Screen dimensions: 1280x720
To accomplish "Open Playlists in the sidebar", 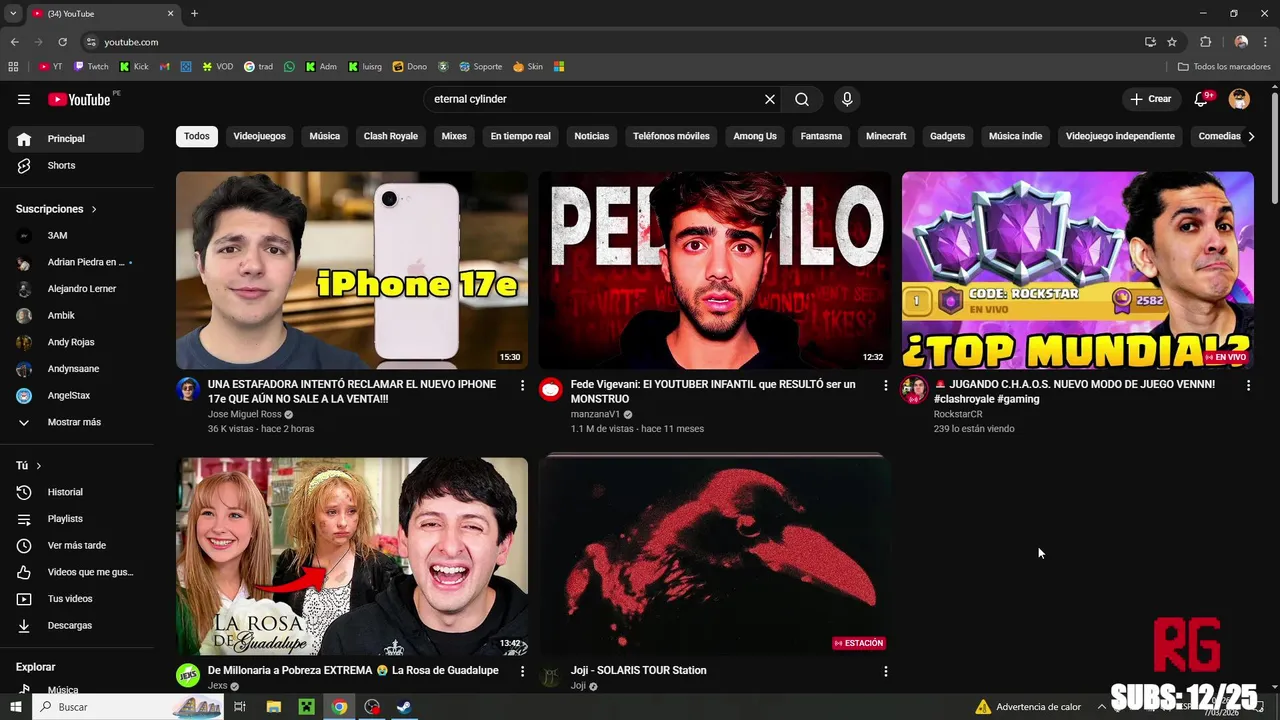I will pos(76,519).
